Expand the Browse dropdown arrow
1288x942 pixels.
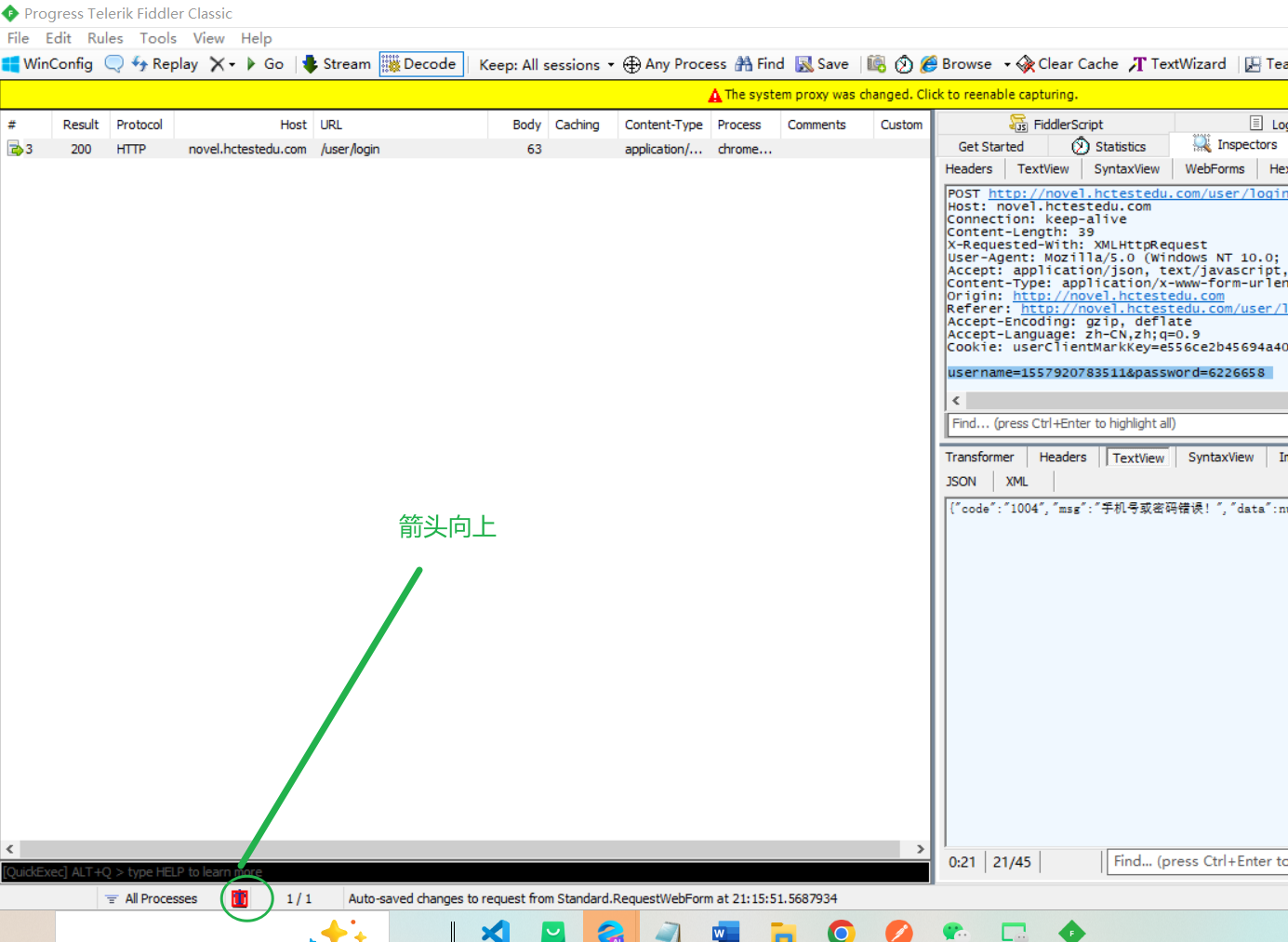tap(1007, 64)
